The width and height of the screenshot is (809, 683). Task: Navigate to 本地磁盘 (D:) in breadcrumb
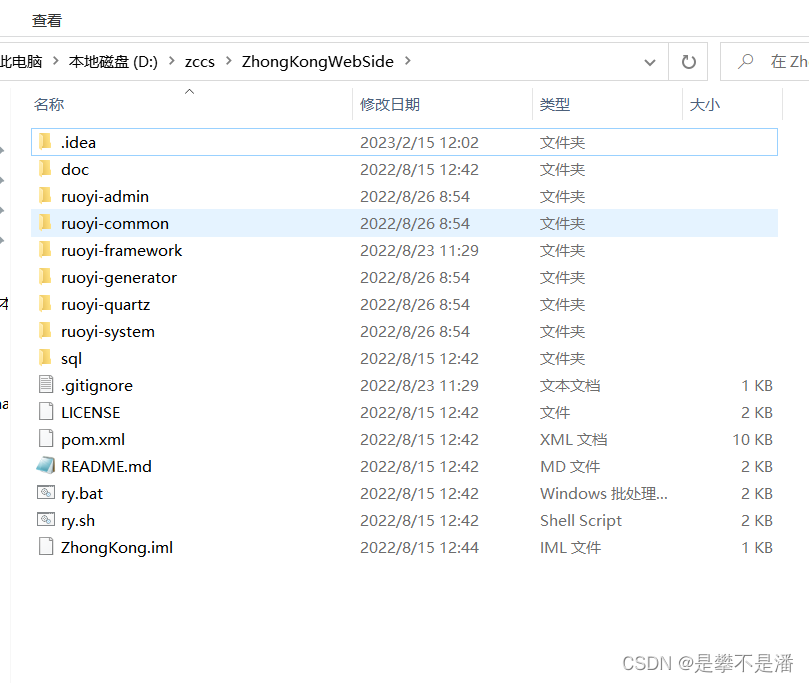(114, 61)
